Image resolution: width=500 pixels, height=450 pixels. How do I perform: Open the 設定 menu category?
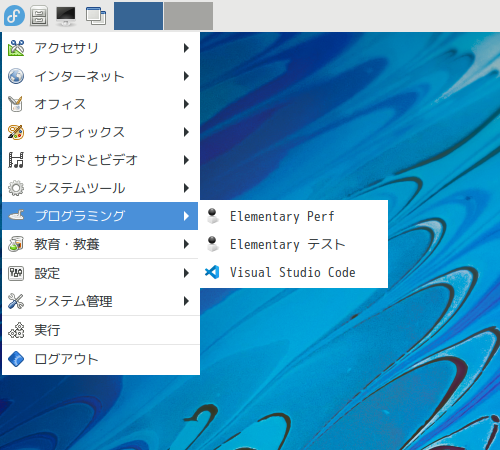(100, 273)
